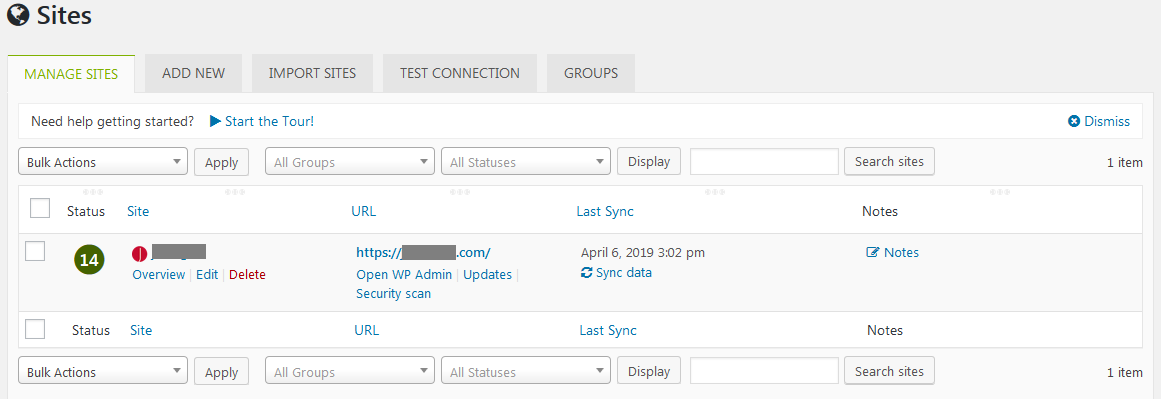Switch to the ADD NEW tab
The height and width of the screenshot is (399, 1161).
[x=193, y=73]
